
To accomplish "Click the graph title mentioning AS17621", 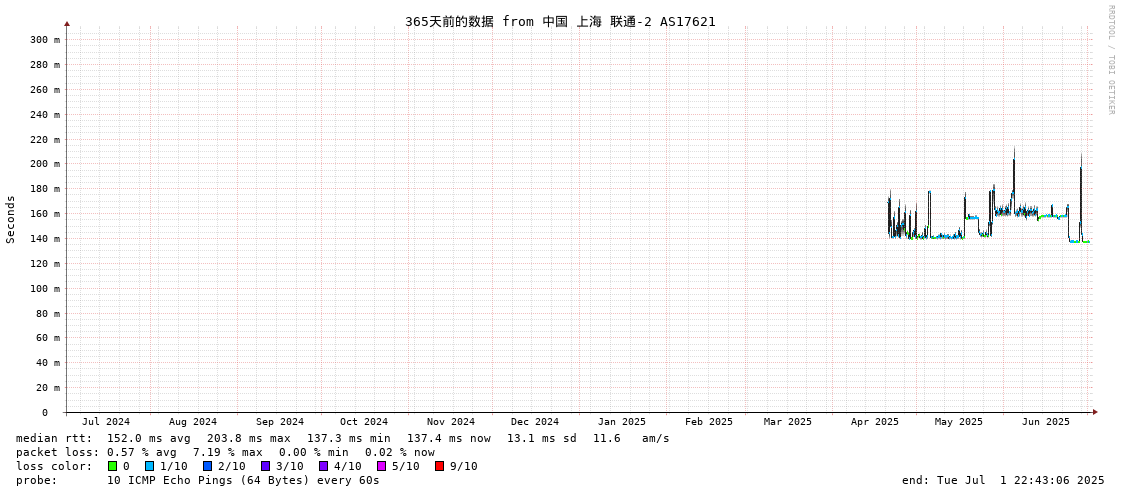I will tap(560, 21).
